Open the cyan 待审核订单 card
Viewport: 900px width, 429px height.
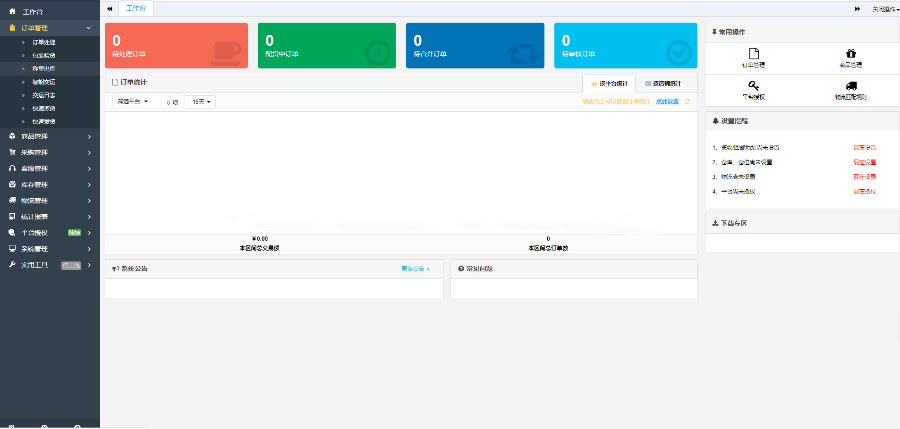626,46
